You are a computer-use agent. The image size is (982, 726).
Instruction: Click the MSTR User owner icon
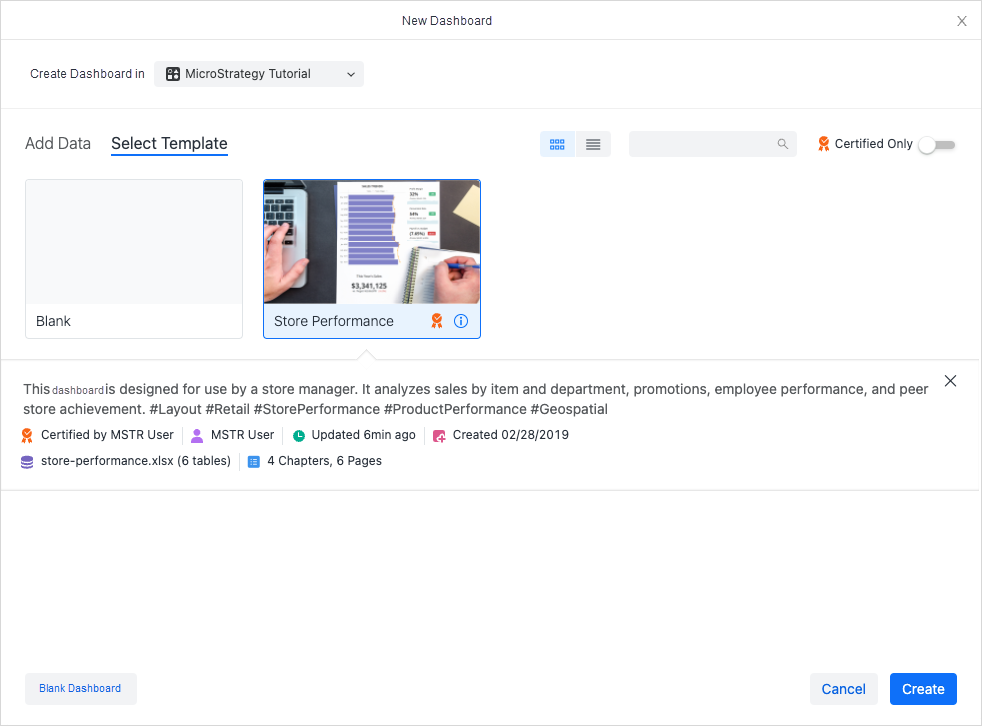point(197,435)
